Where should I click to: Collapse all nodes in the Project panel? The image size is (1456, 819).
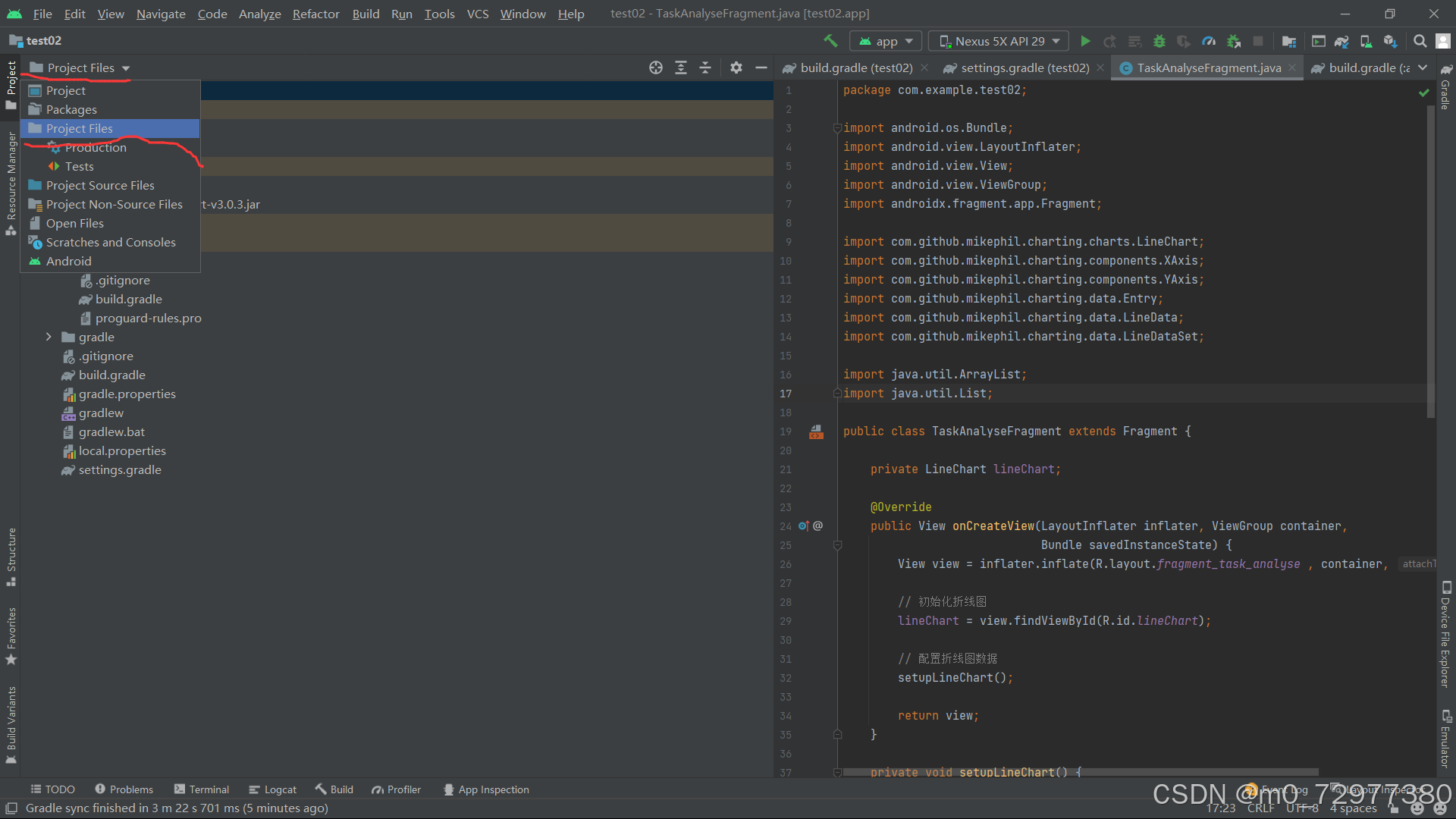coord(705,67)
